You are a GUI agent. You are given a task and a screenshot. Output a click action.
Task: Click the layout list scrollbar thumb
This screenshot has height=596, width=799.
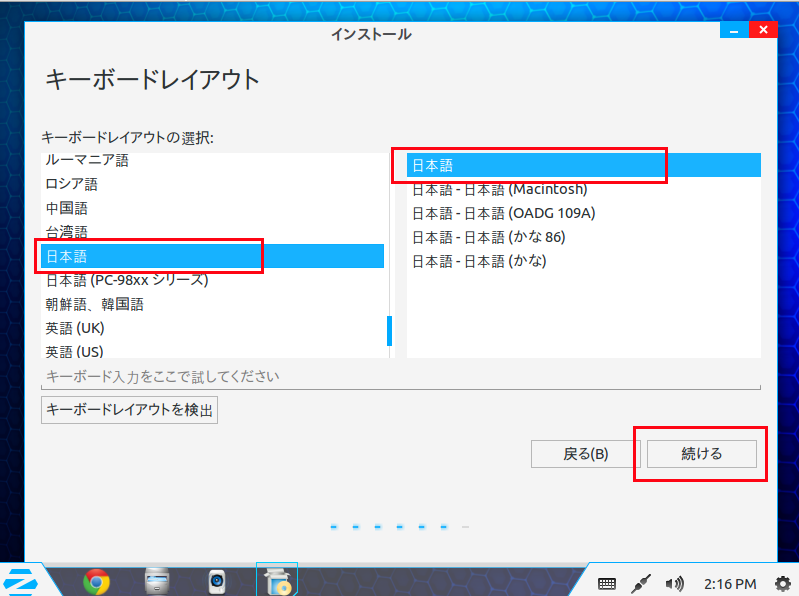[389, 331]
